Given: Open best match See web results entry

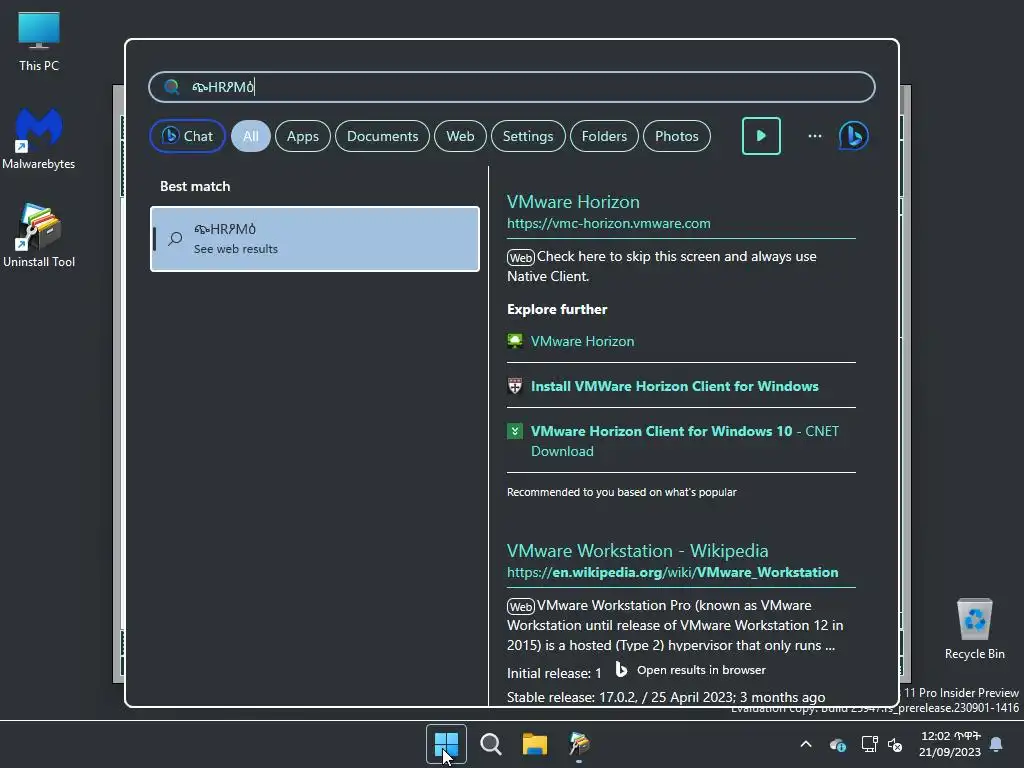Looking at the screenshot, I should pyautogui.click(x=315, y=238).
